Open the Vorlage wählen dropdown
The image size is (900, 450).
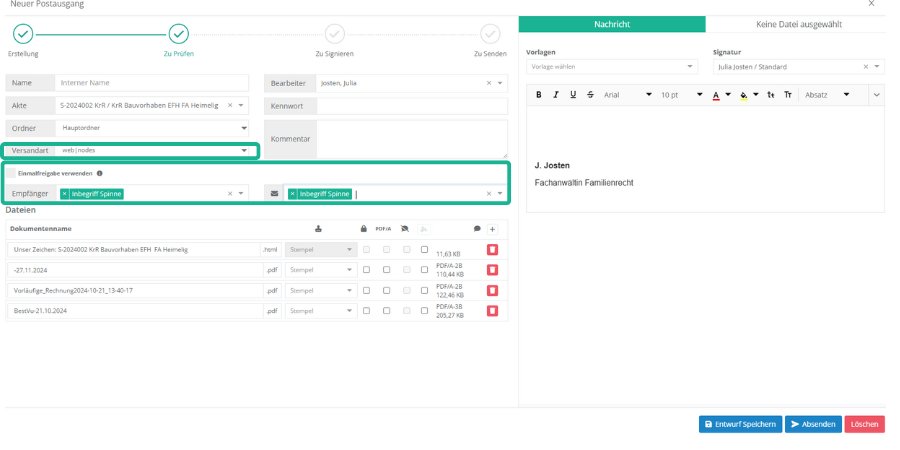[x=611, y=67]
